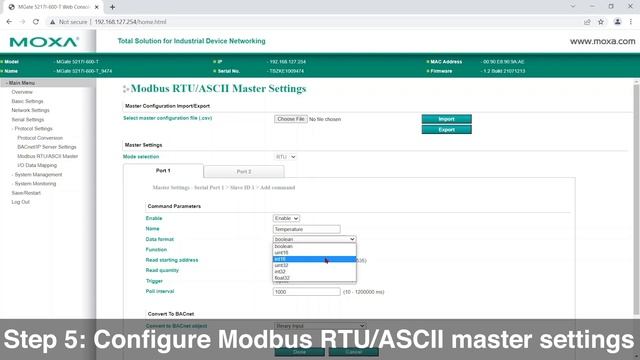Select int32 in the data format list
This screenshot has height=360, width=640.
coord(314,271)
